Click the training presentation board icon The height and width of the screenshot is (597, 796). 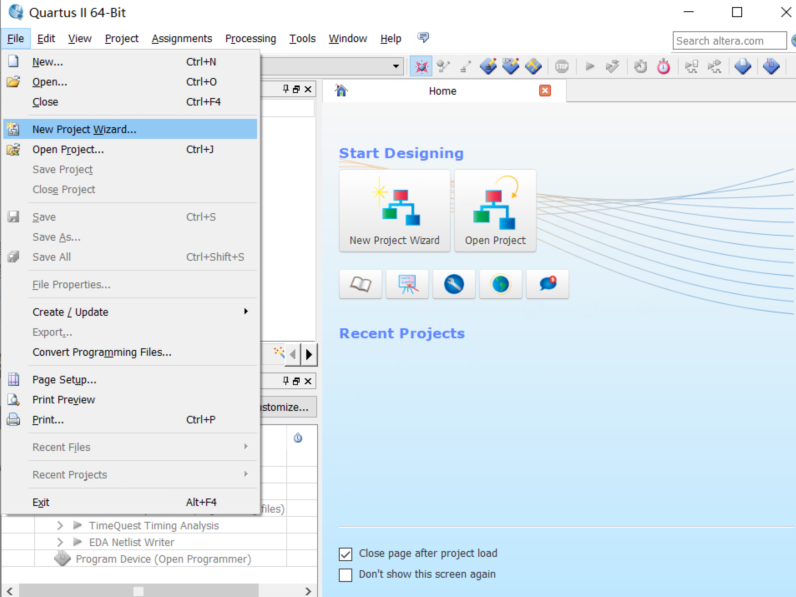click(407, 284)
